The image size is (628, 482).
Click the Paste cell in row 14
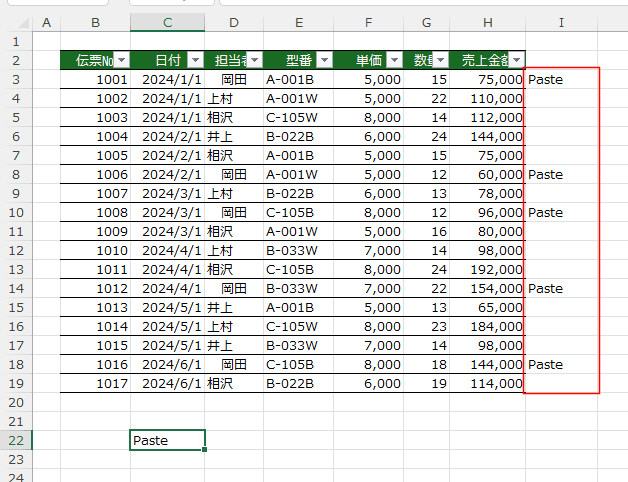click(562, 288)
